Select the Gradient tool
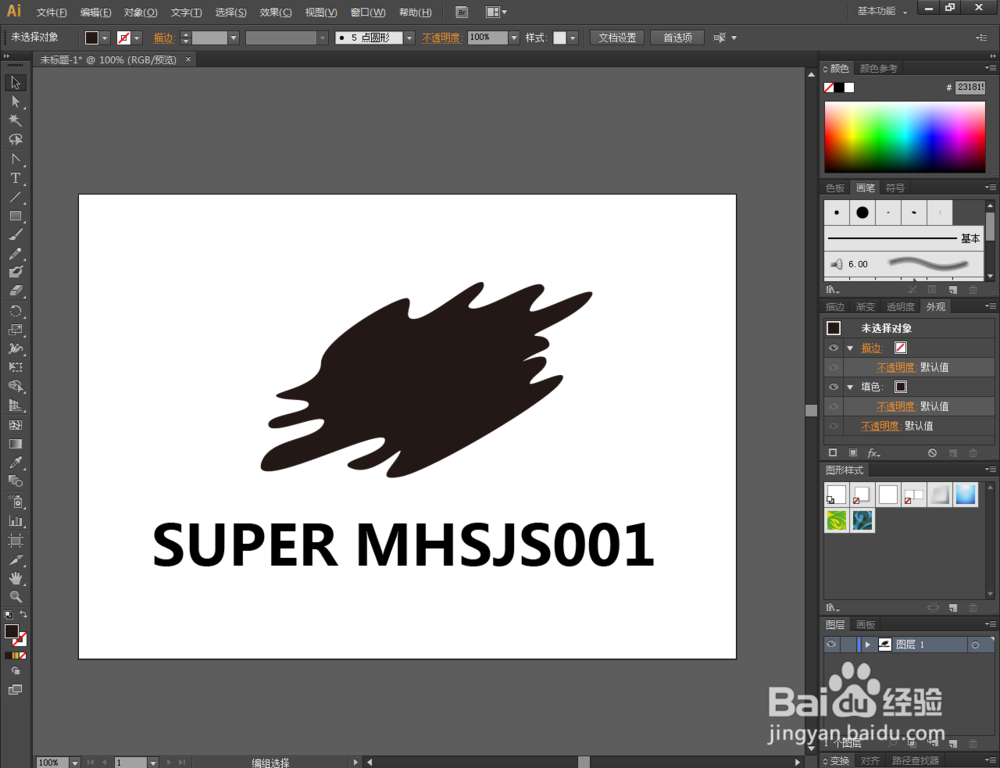Image resolution: width=1000 pixels, height=768 pixels. coord(15,444)
